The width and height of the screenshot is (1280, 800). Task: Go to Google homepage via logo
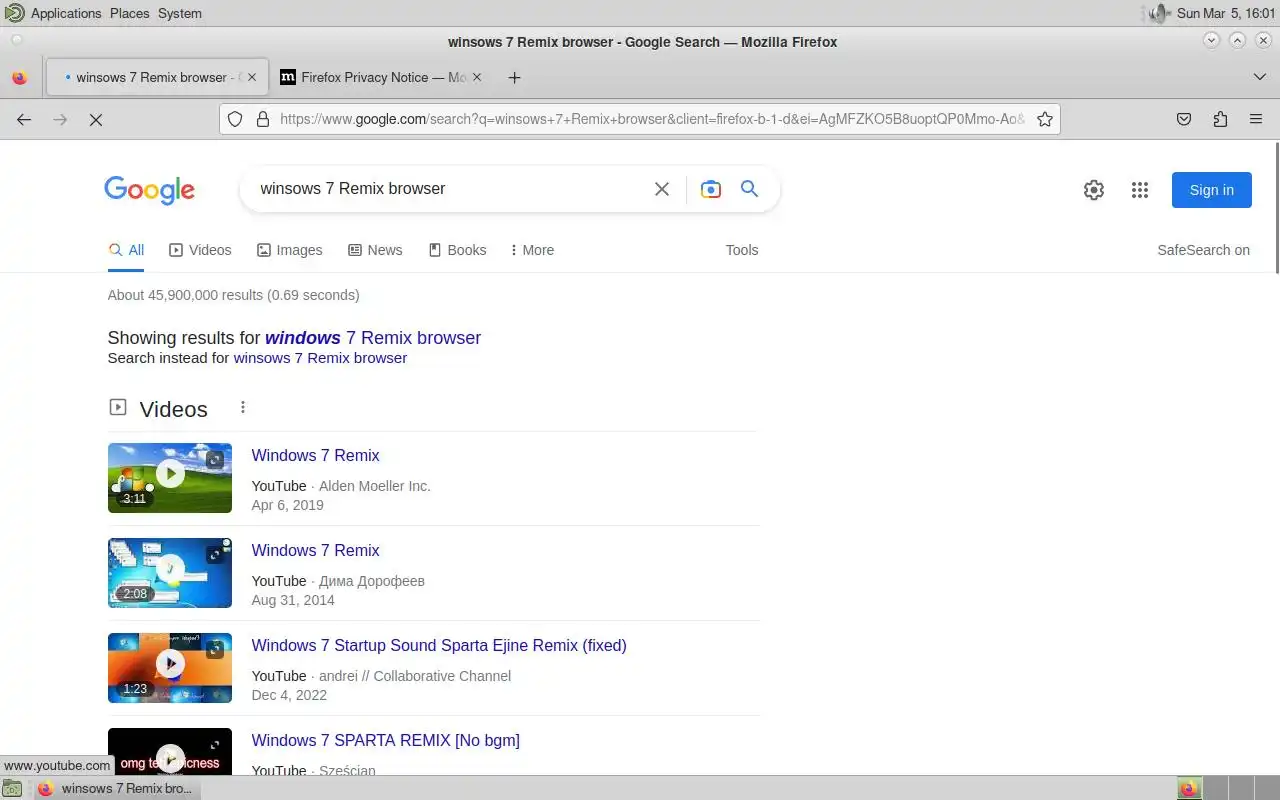coord(149,190)
